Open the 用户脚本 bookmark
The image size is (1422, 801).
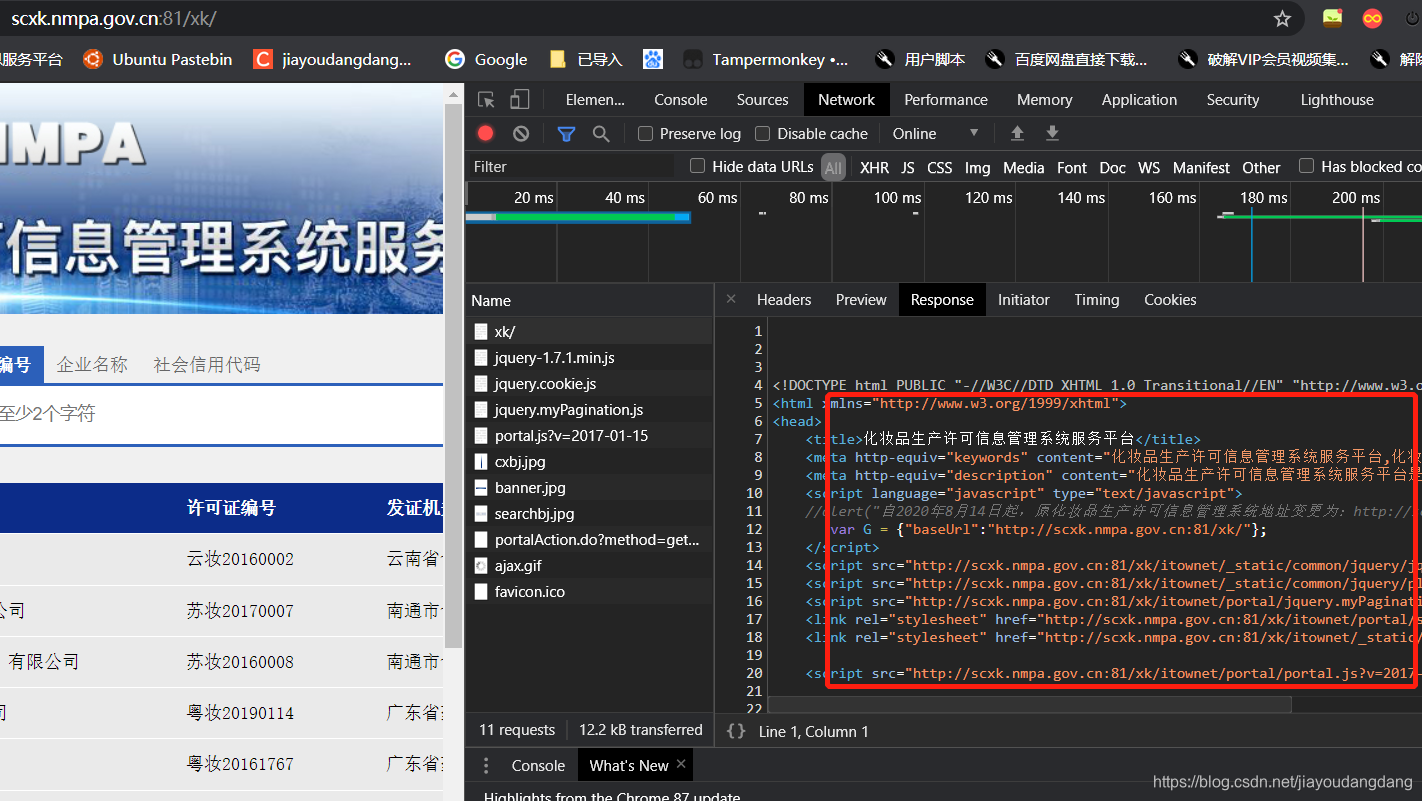920,60
